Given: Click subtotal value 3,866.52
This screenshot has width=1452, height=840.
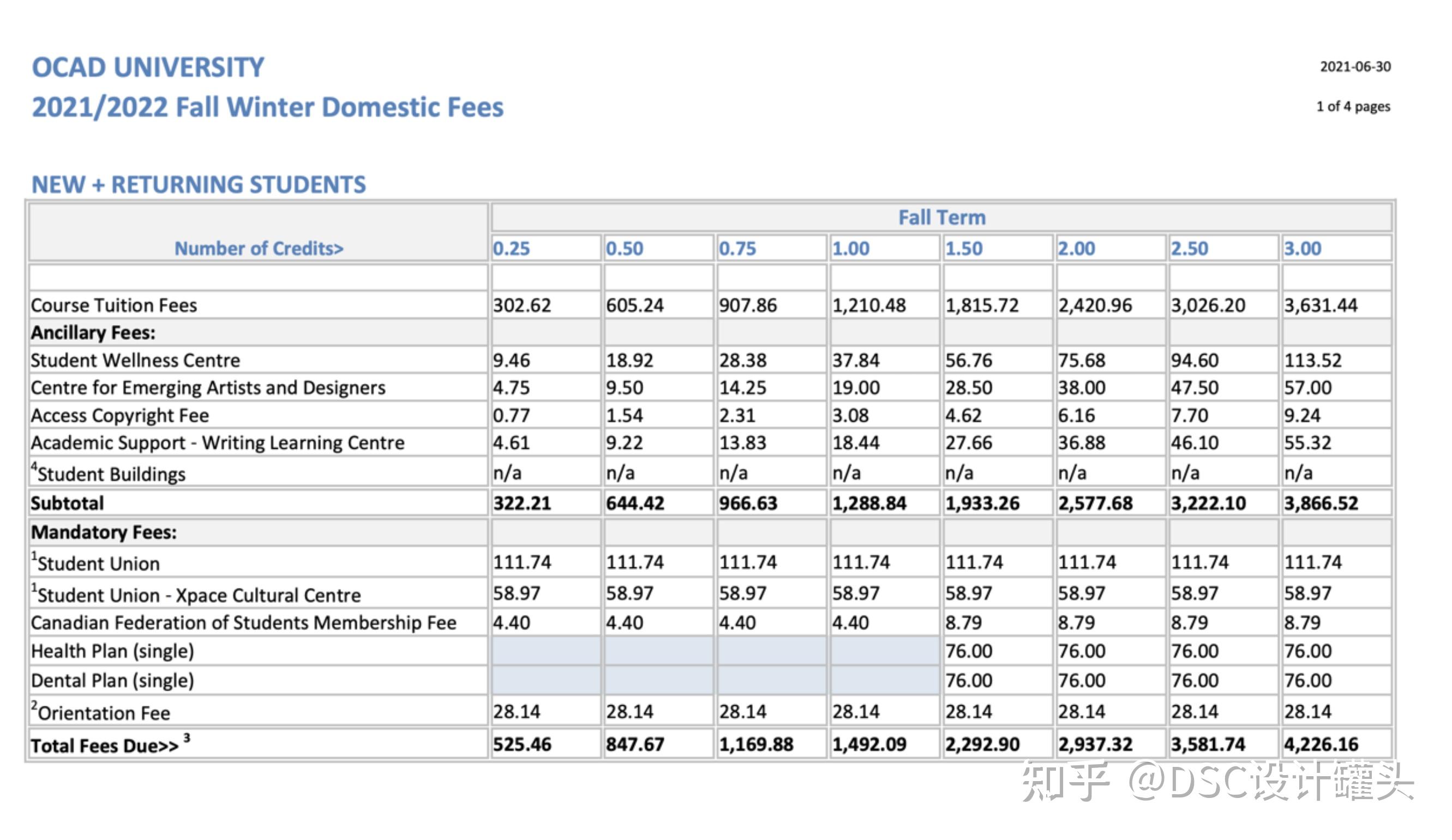Looking at the screenshot, I should (1320, 503).
